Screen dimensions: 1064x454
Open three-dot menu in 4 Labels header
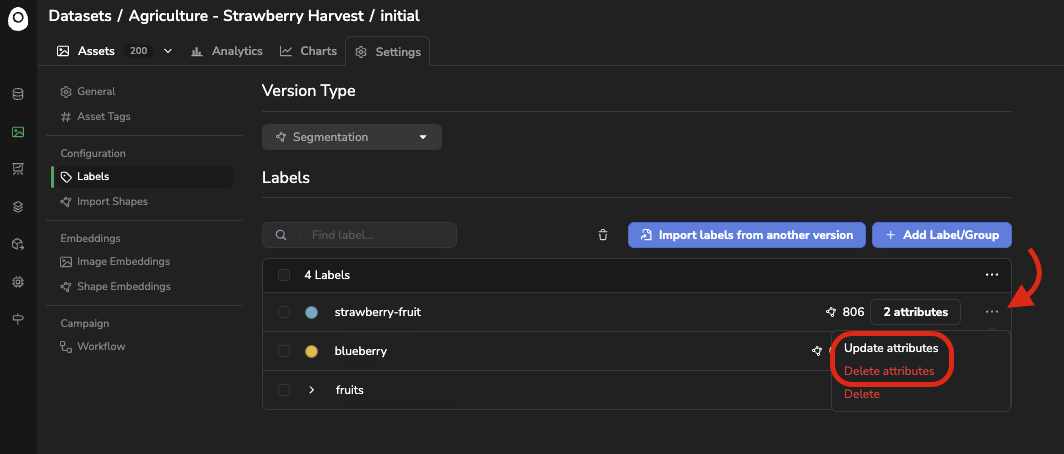click(x=991, y=275)
